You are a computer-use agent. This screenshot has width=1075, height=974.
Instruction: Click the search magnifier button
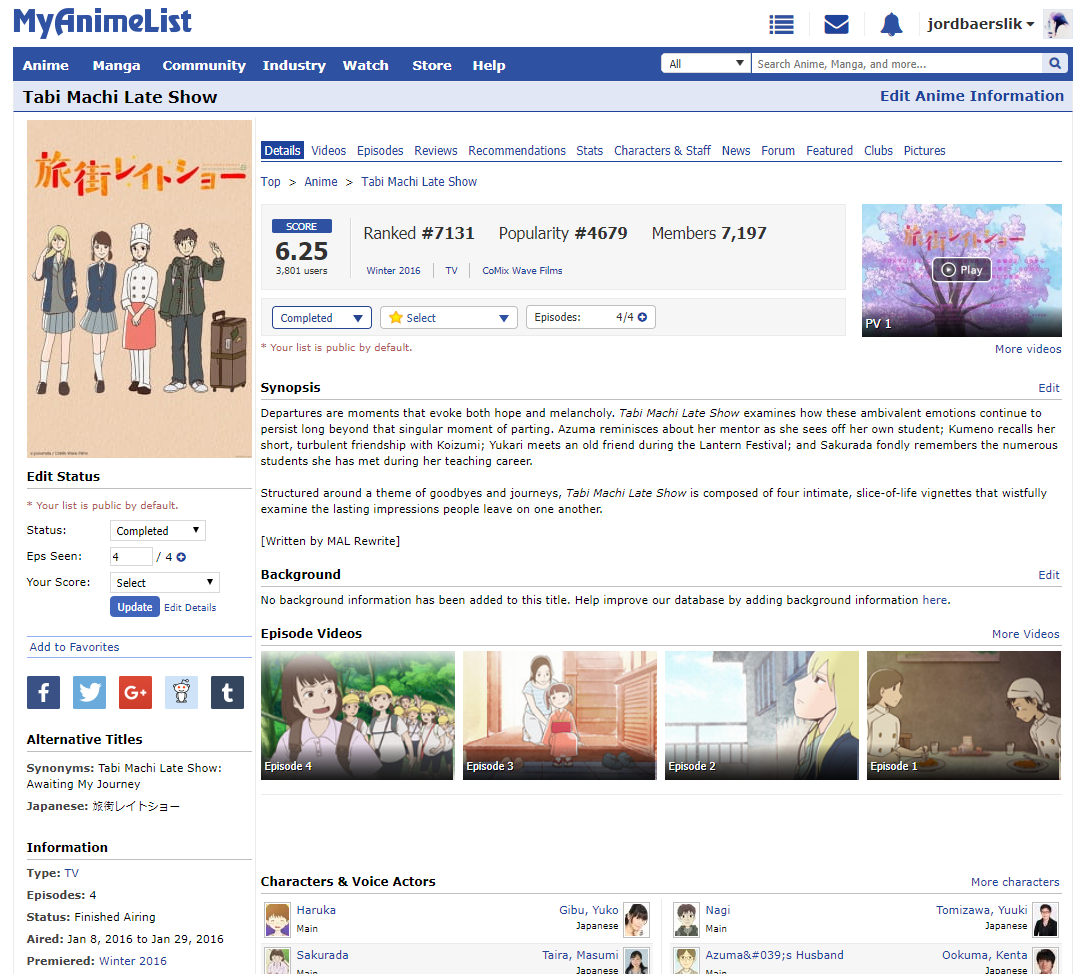click(1054, 64)
